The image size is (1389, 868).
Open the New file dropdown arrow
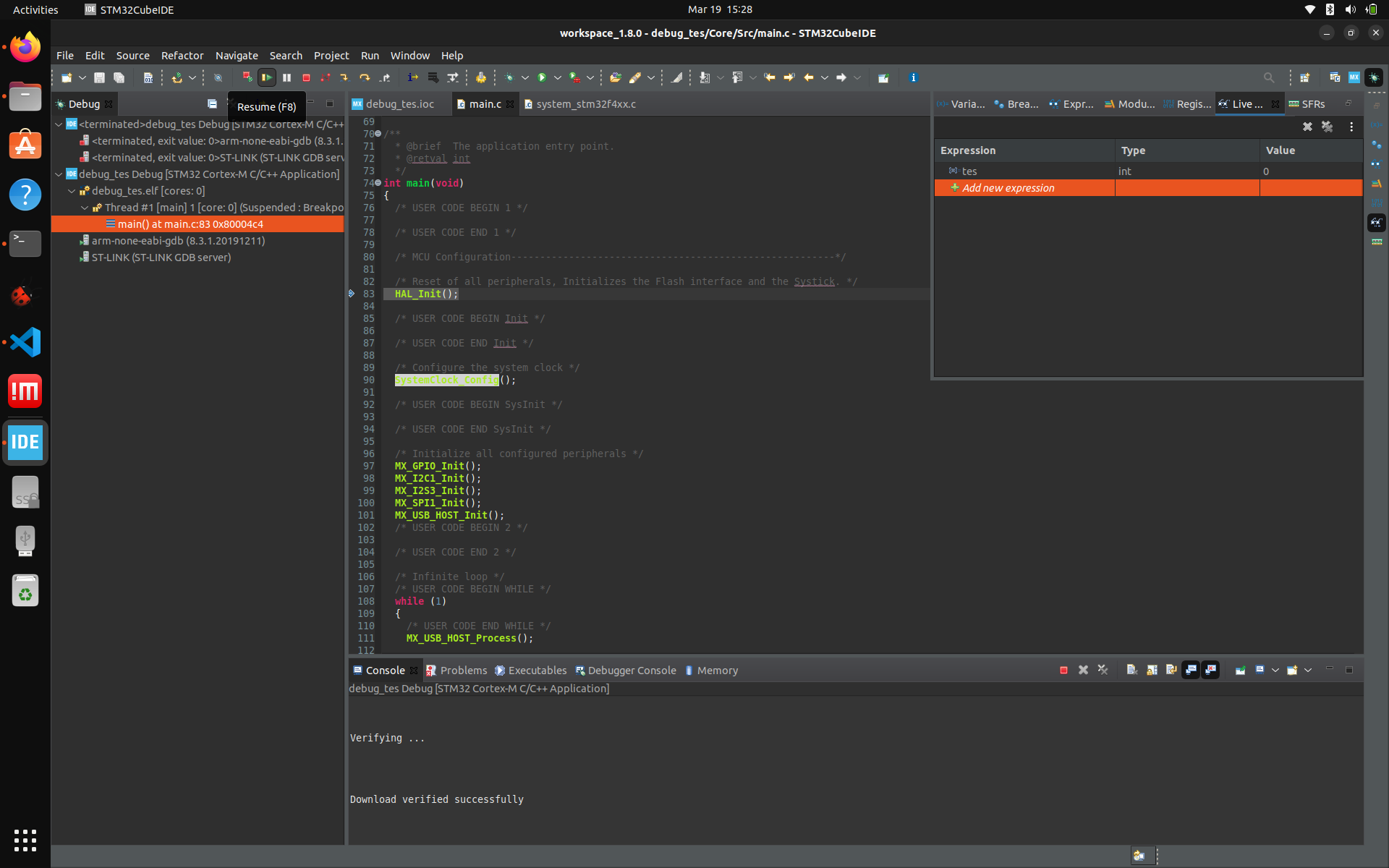pyautogui.click(x=82, y=77)
